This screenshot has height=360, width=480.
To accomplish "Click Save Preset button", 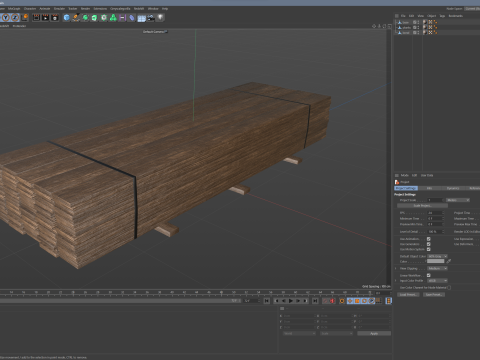I will point(434,295).
